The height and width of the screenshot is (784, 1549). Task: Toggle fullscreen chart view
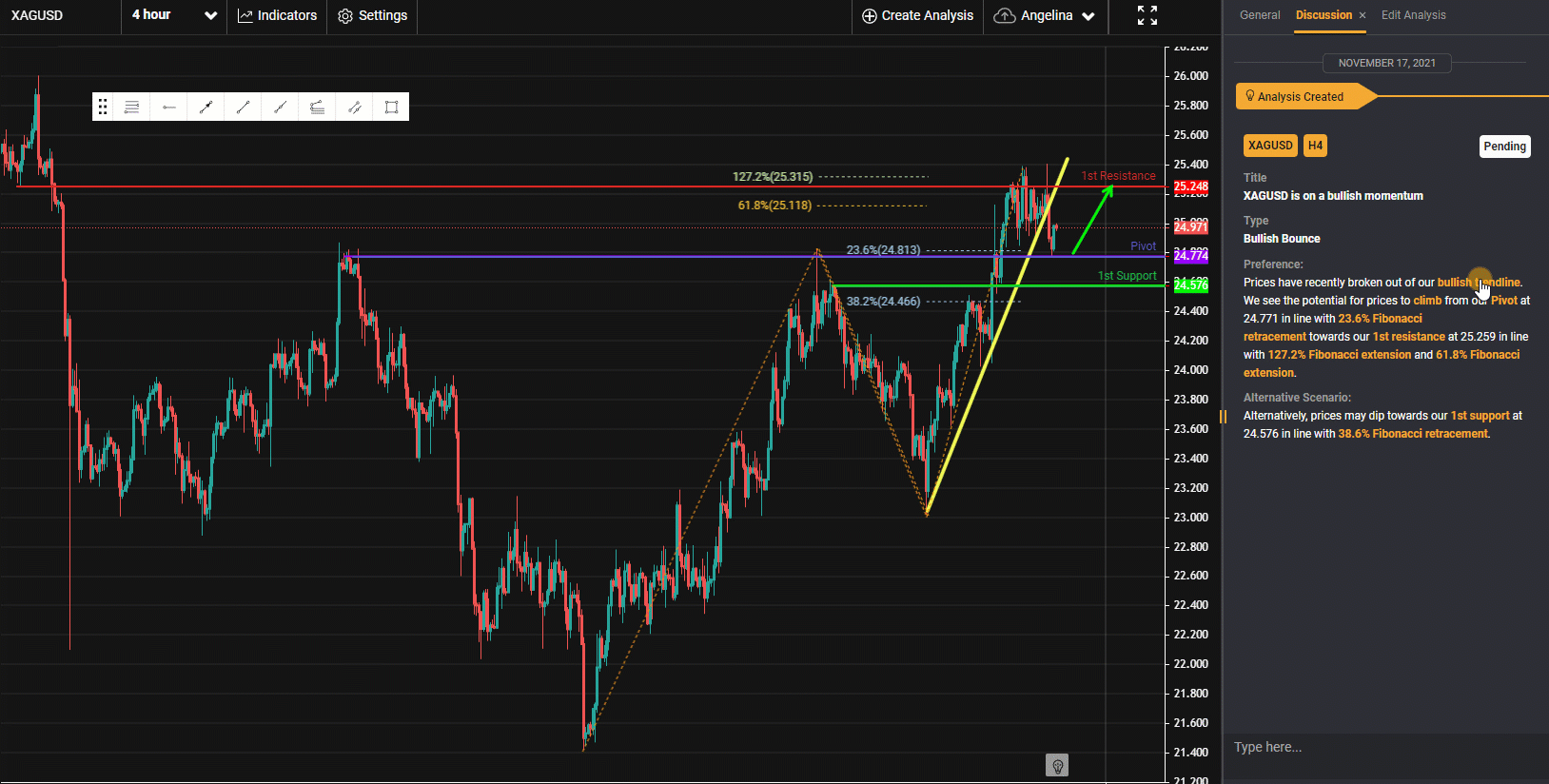1147,15
